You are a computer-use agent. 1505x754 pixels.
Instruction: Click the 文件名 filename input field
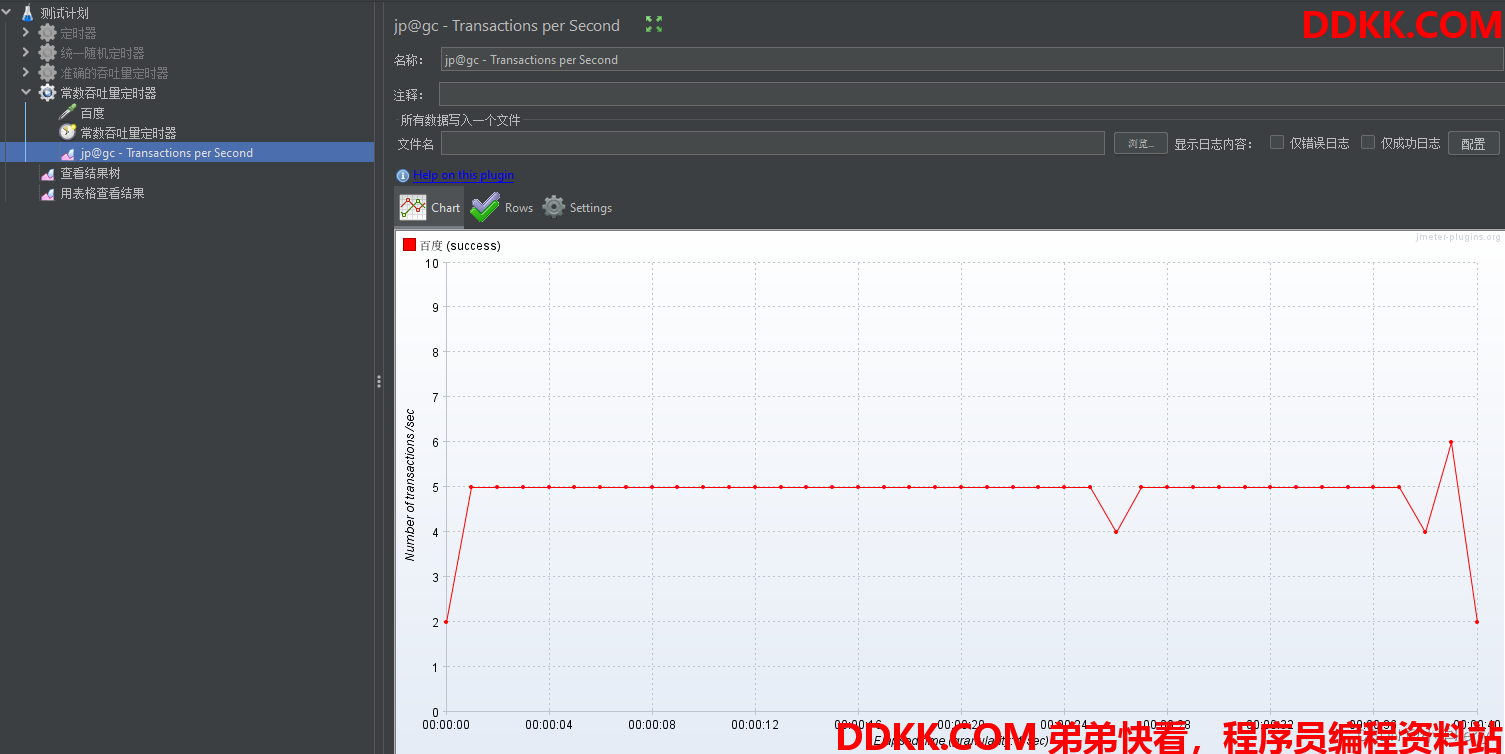pos(773,143)
